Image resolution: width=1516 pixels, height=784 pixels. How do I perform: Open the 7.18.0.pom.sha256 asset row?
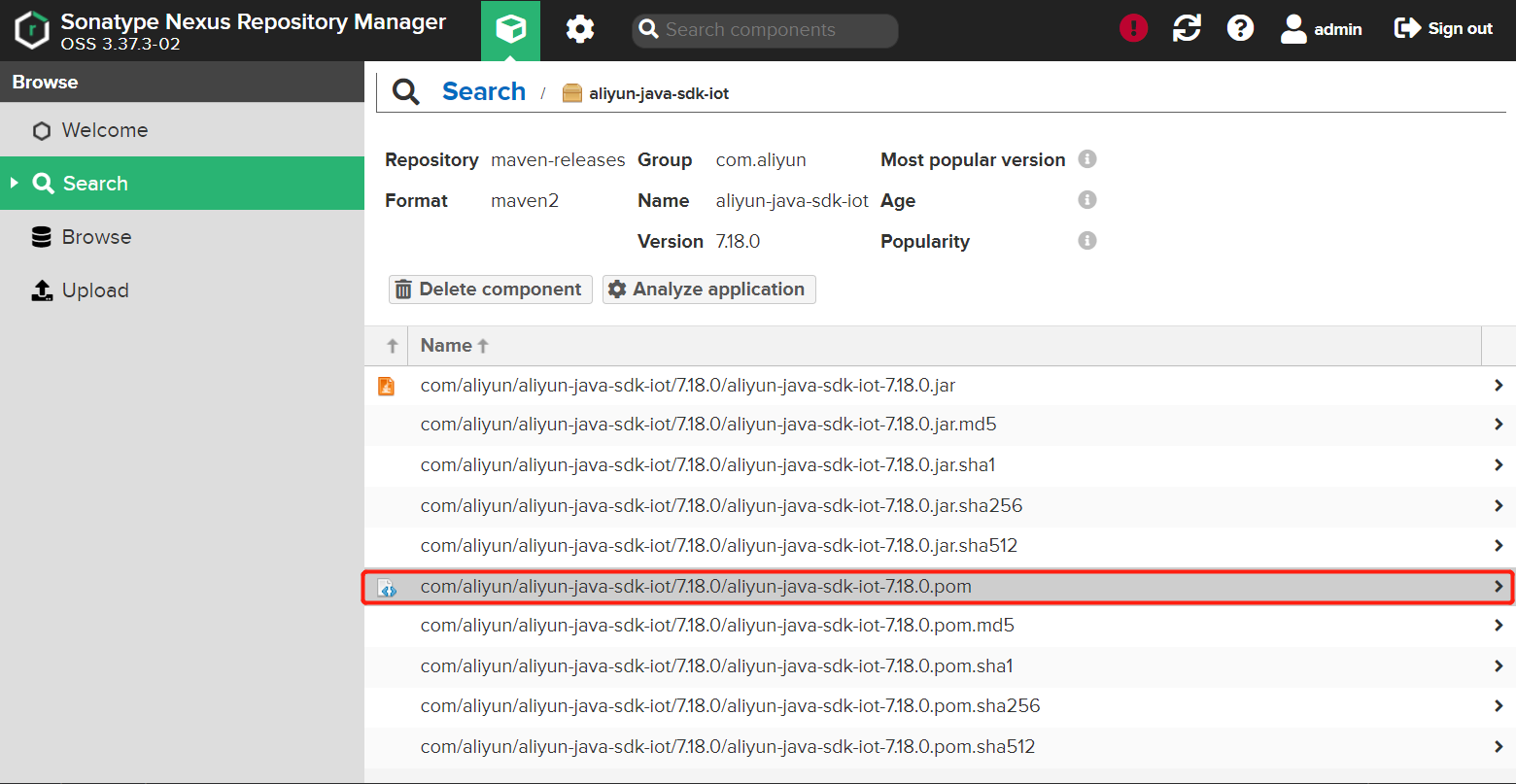[x=940, y=706]
